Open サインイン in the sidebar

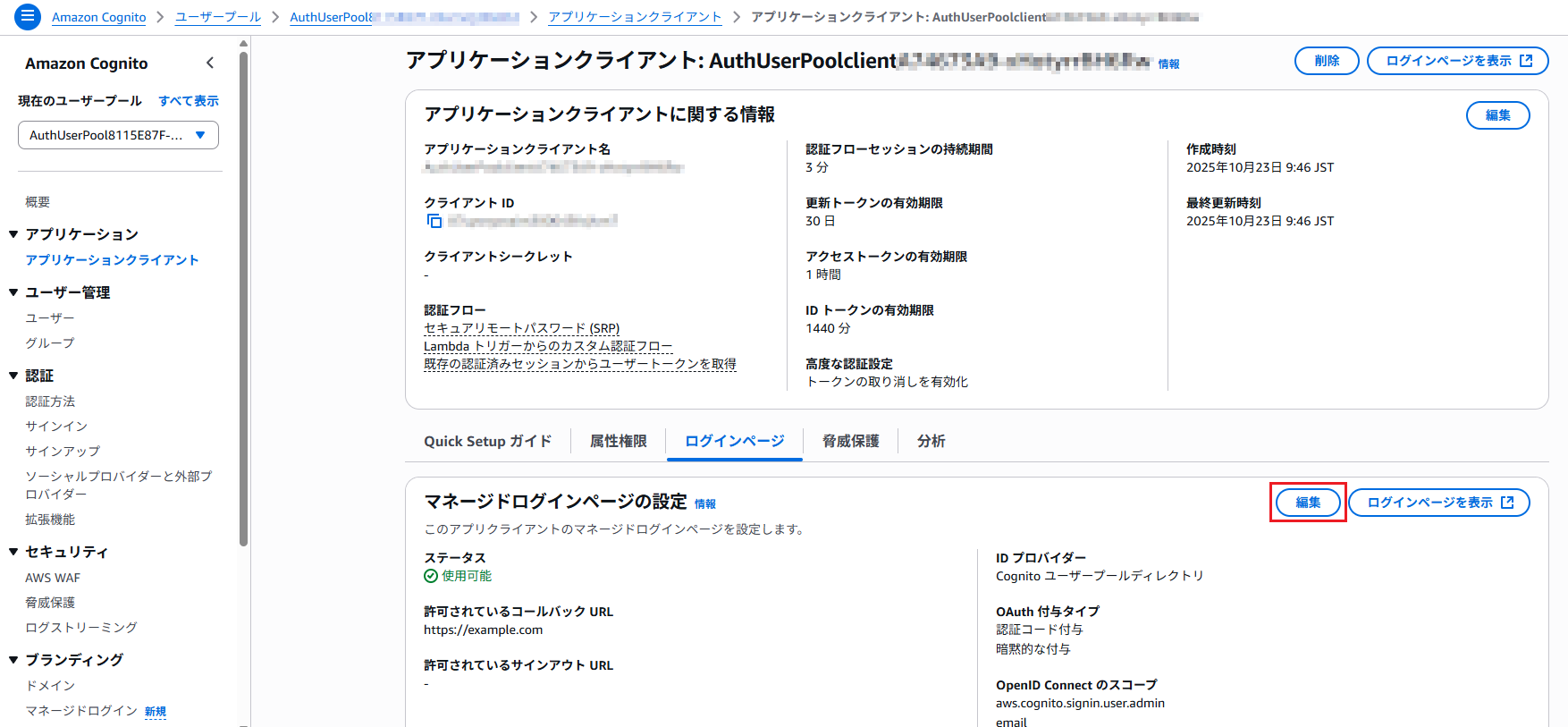coord(56,427)
